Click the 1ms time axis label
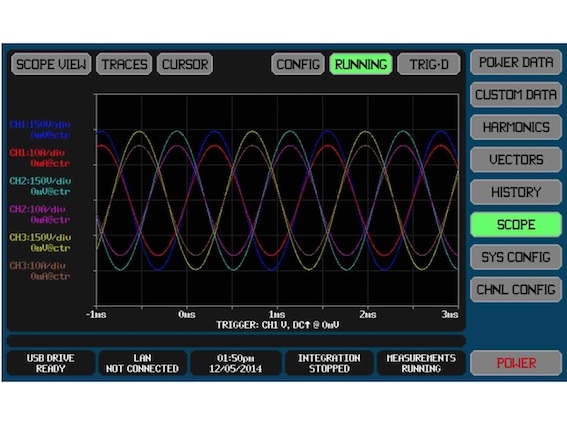567x425 pixels. point(277,314)
